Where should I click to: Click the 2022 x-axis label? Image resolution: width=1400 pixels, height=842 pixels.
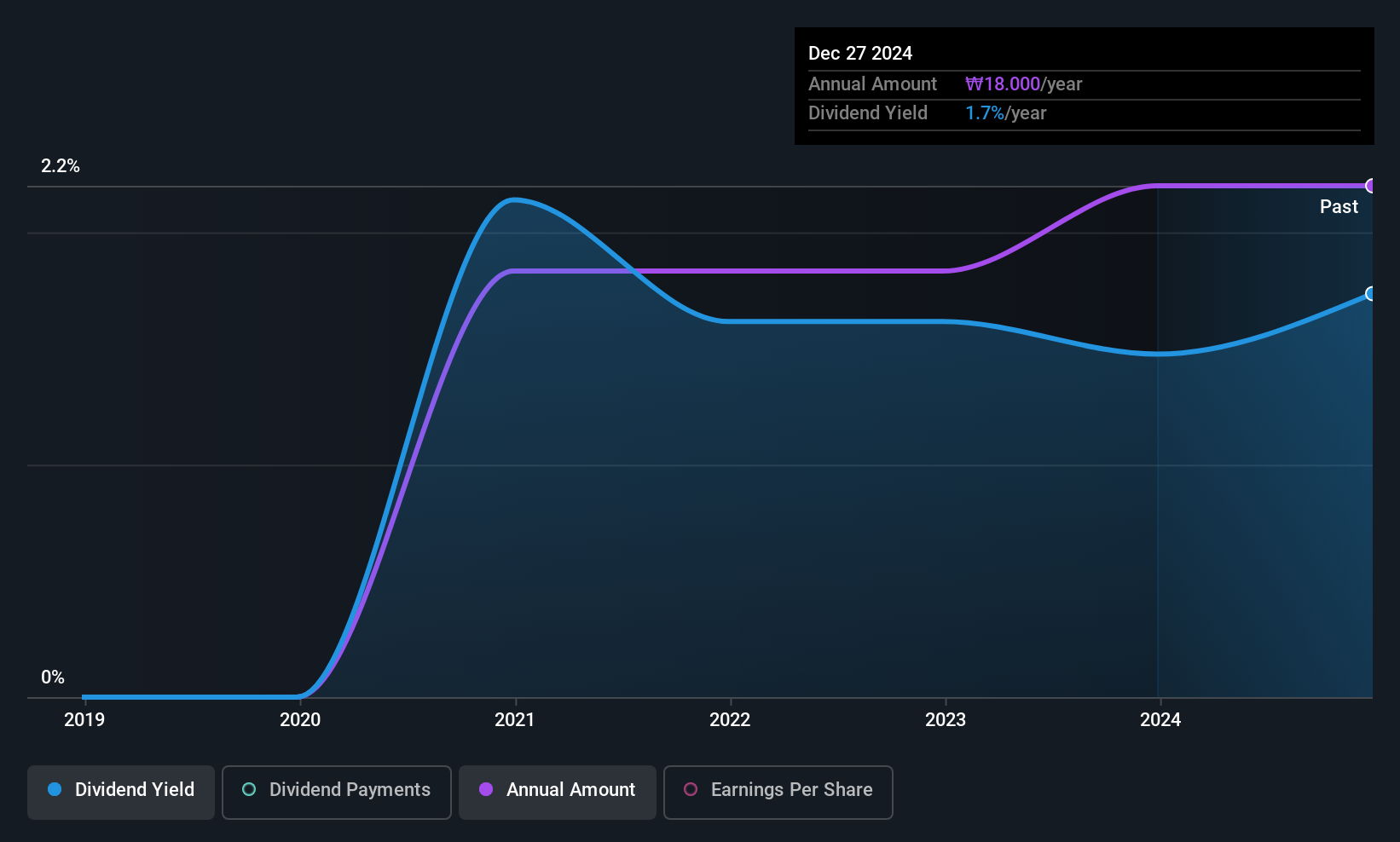click(730, 720)
